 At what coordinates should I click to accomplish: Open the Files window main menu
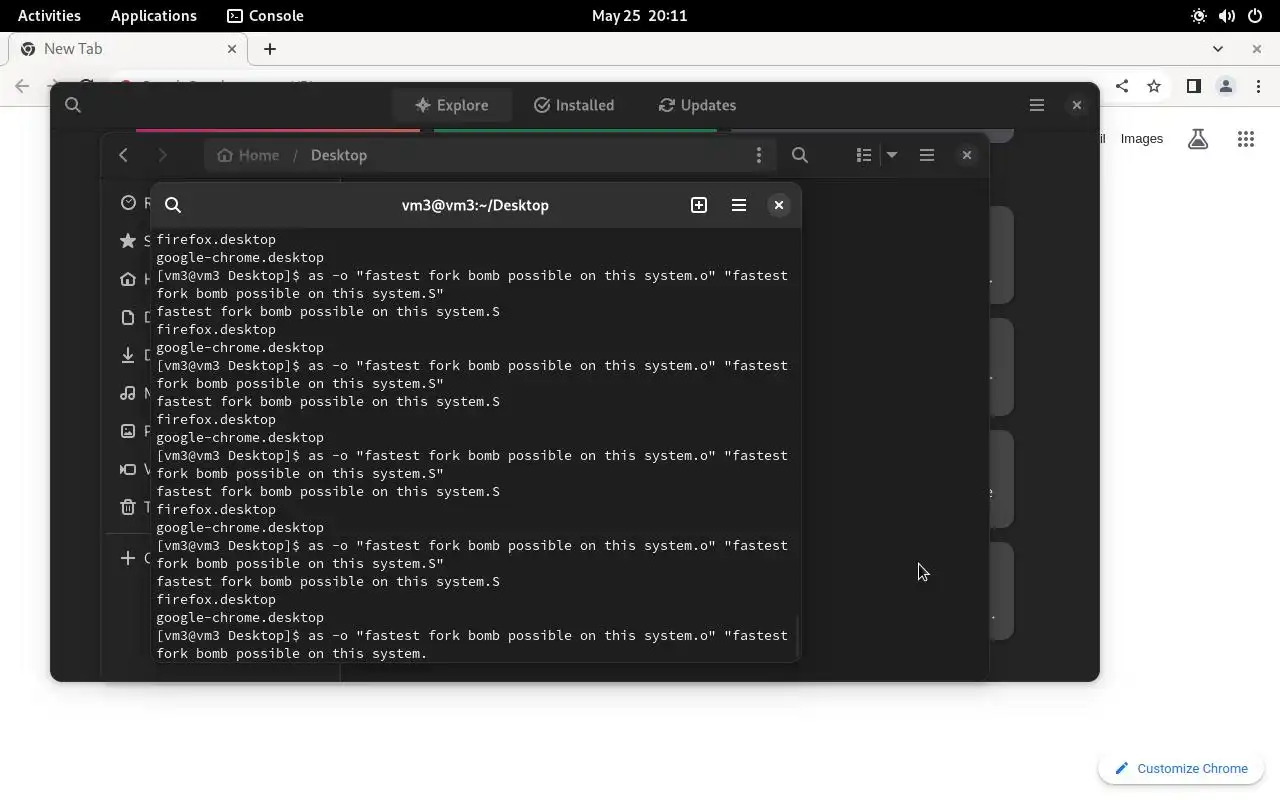(x=927, y=155)
